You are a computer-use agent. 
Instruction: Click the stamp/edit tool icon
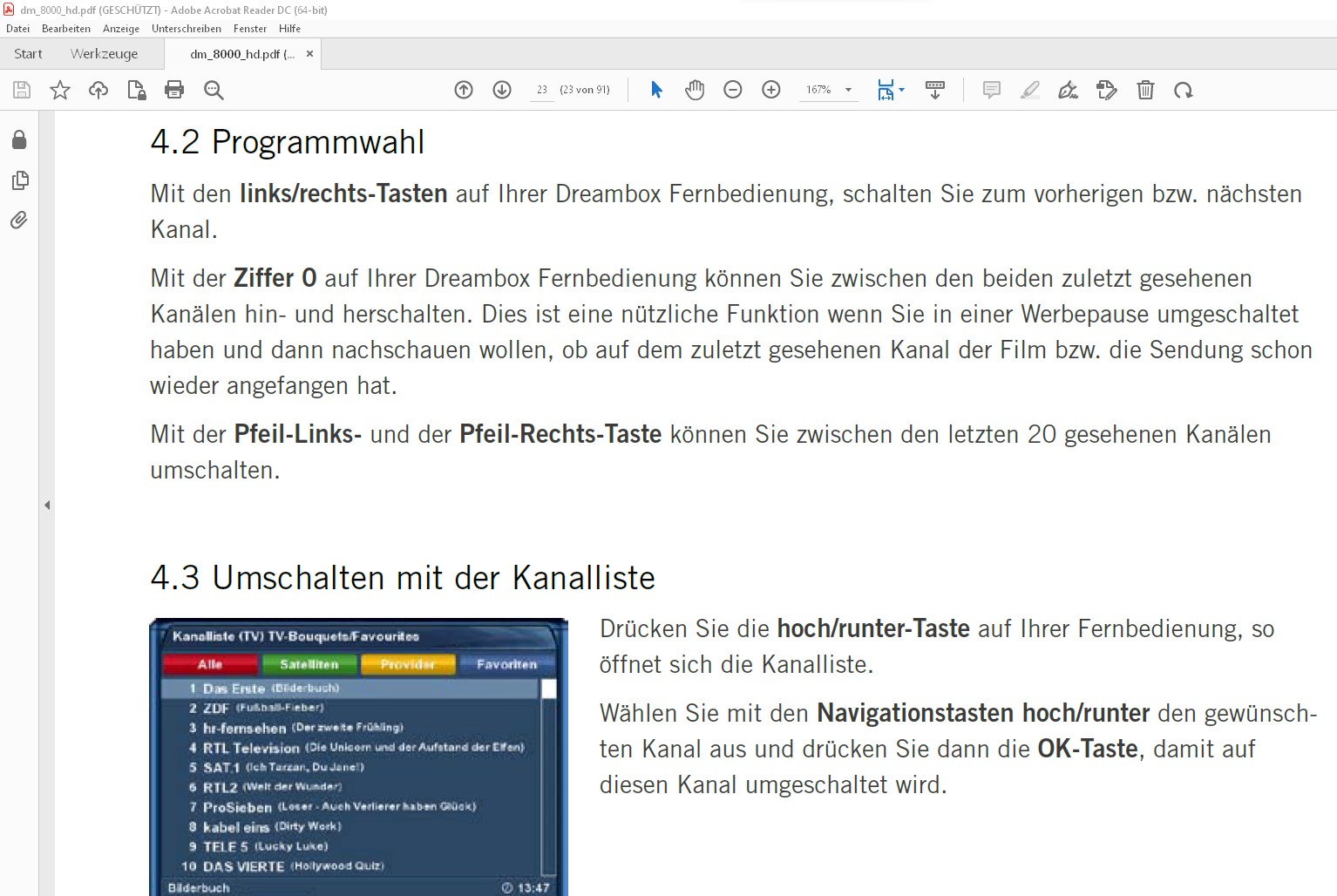pyautogui.click(x=1107, y=90)
